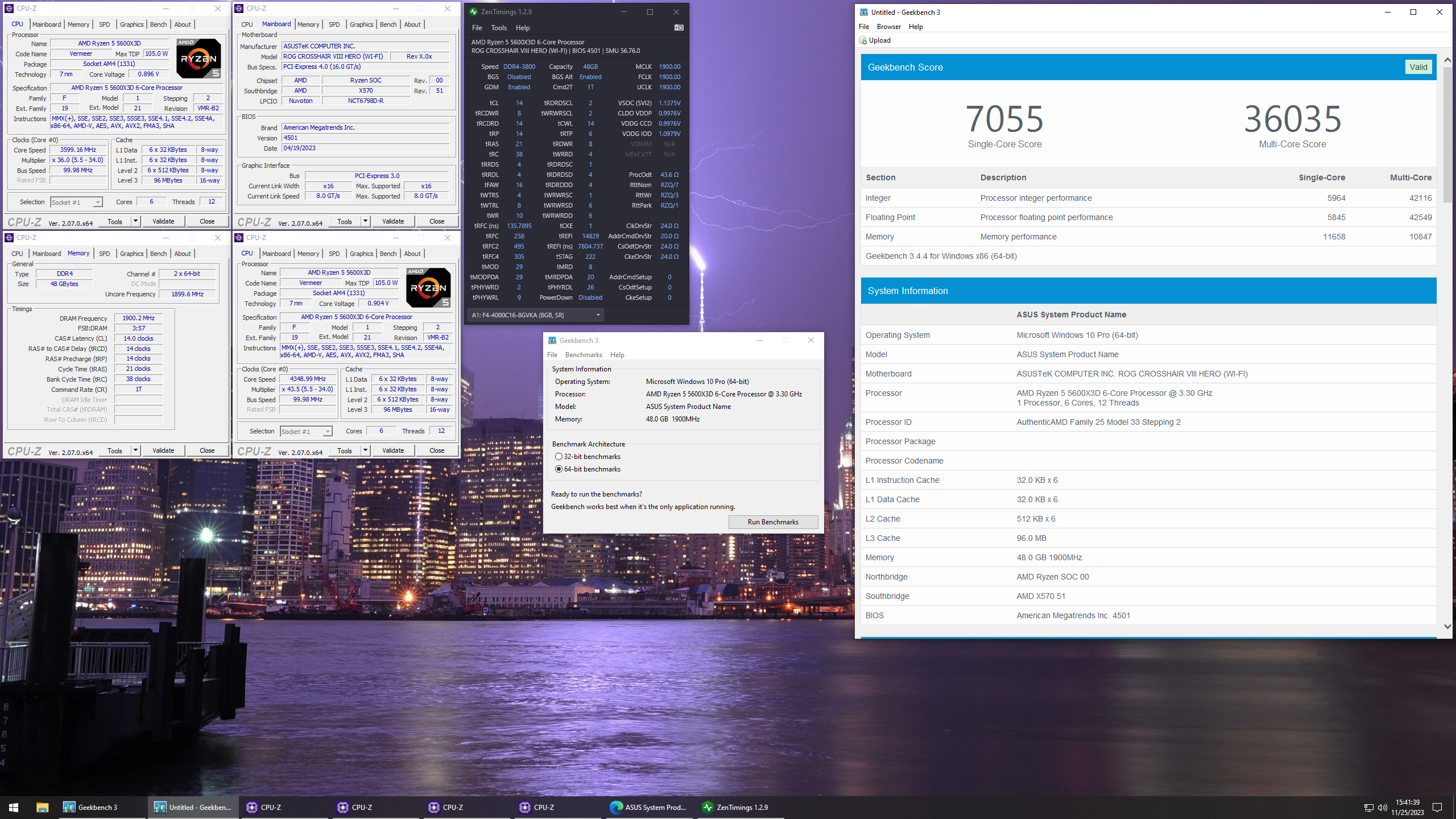The image size is (1456, 819).
Task: Open File menu in Geekbench 3 launcher
Action: coord(552,354)
